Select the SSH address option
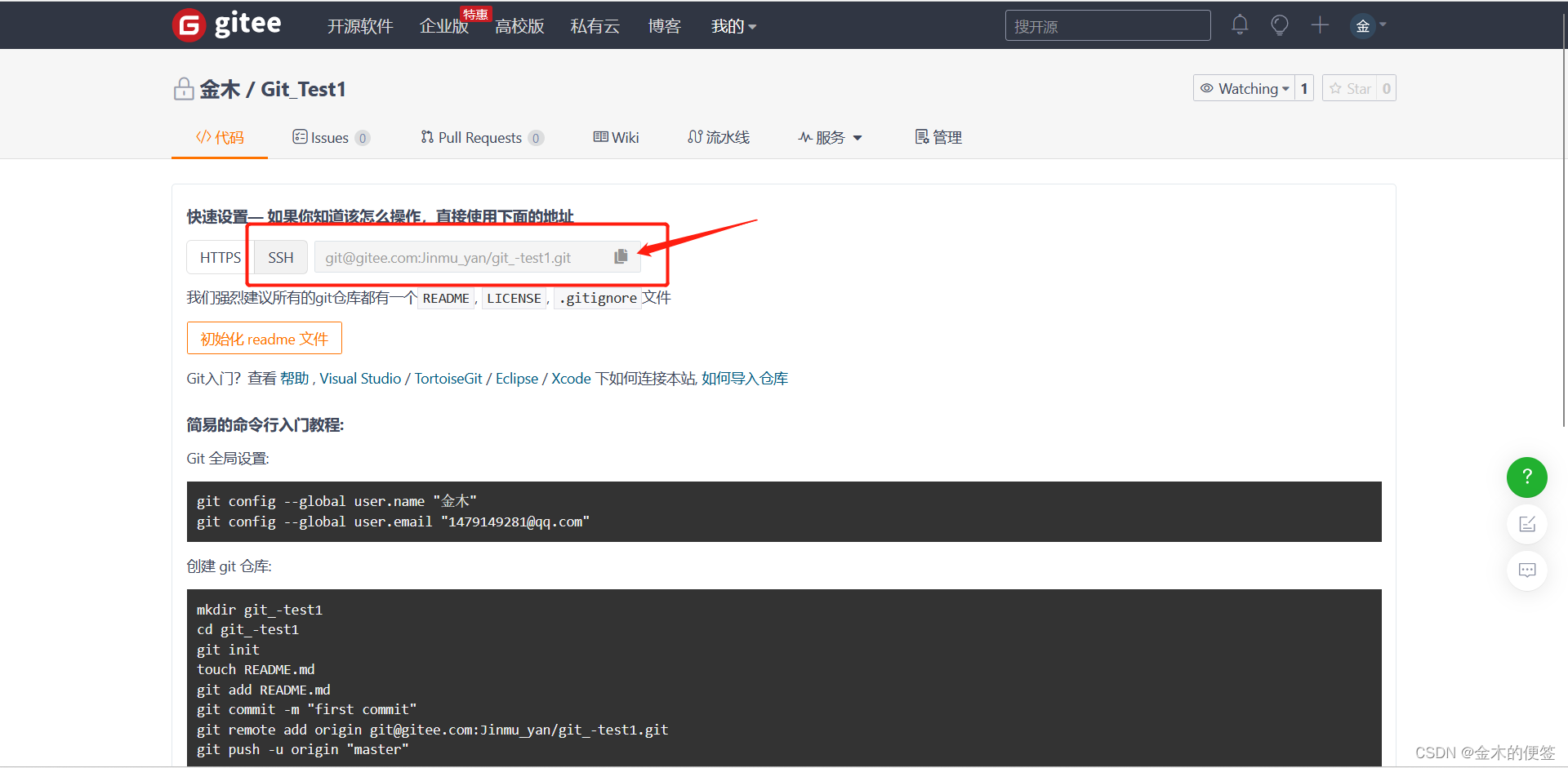The width and height of the screenshot is (1568, 768). (x=281, y=257)
